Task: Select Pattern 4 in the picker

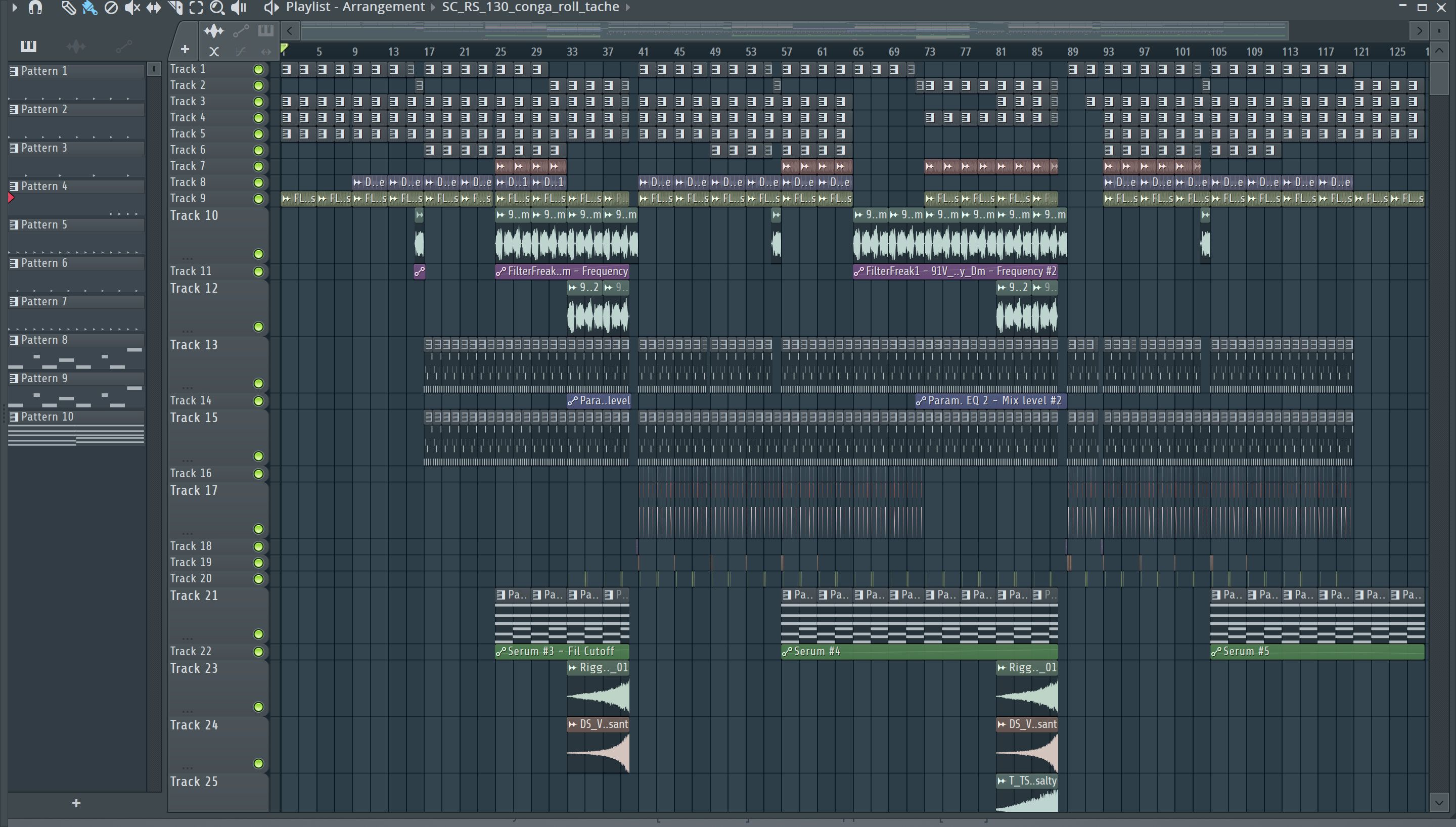Action: (76, 187)
